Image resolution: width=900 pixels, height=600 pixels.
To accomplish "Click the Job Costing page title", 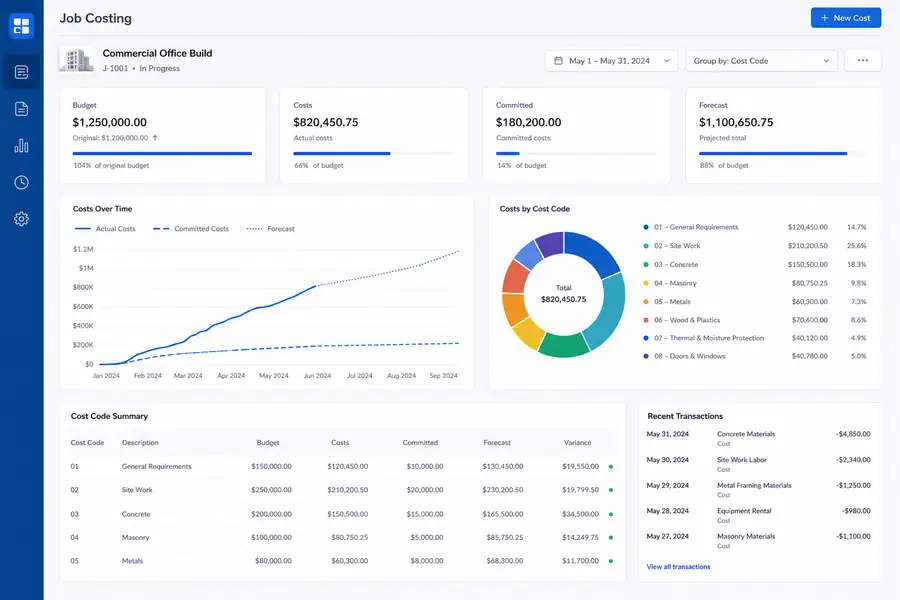I will pos(96,18).
